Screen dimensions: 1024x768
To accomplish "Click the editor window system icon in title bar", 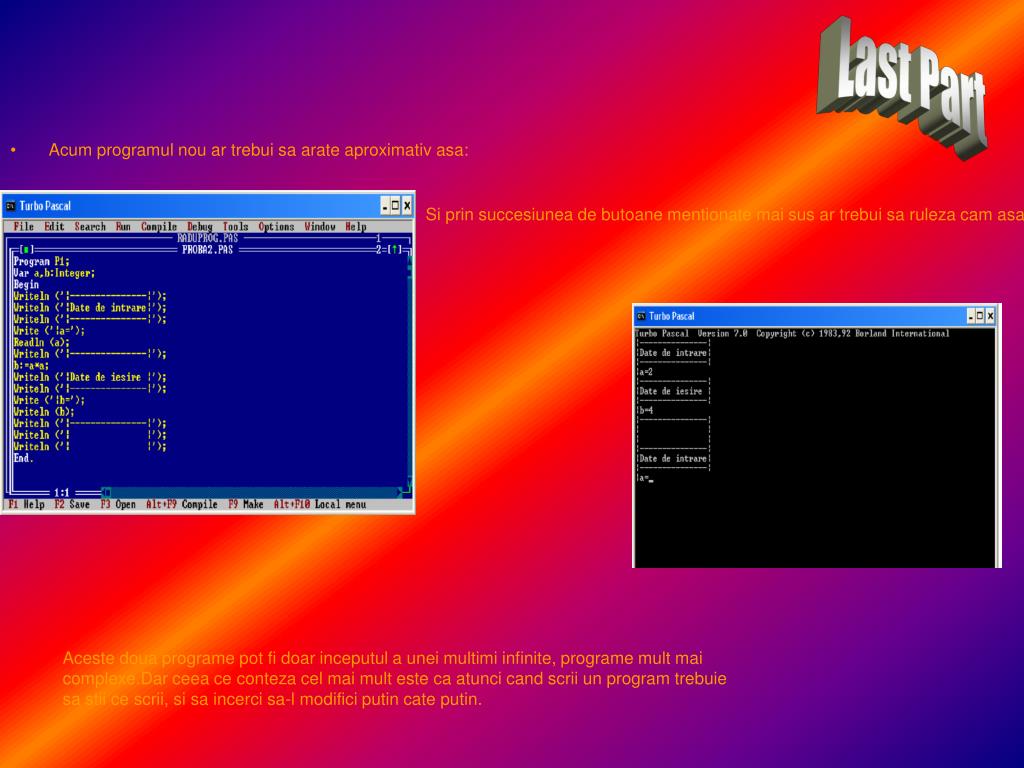I will 10,206.
